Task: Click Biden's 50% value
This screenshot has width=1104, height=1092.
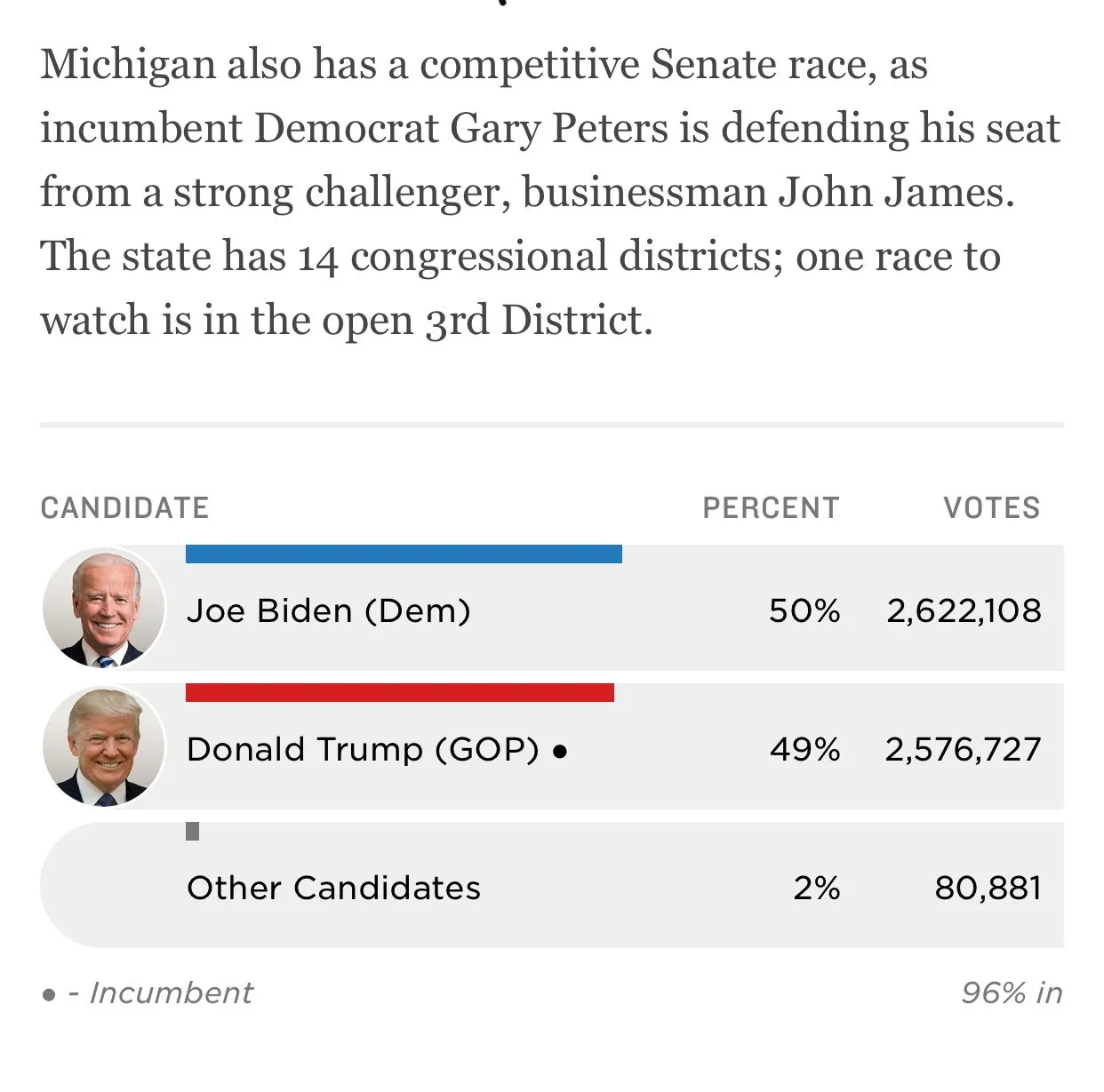Action: (804, 611)
